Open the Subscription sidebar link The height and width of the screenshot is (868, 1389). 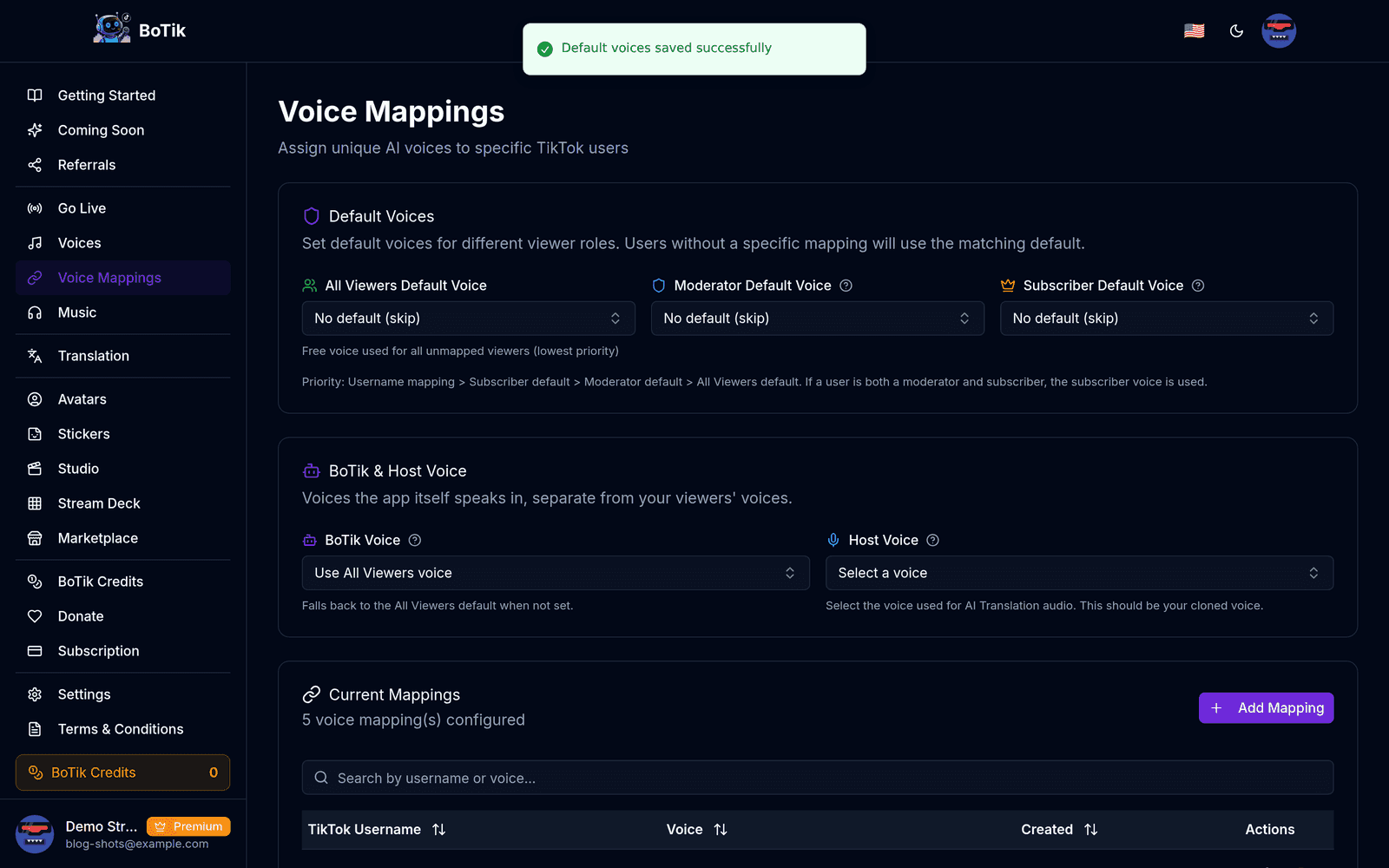(123, 651)
